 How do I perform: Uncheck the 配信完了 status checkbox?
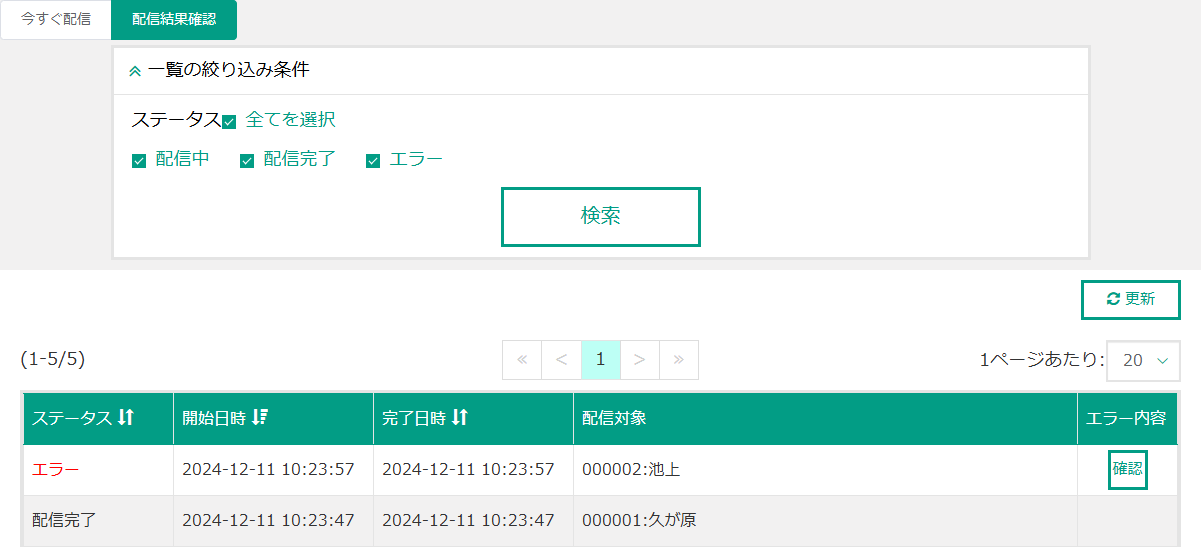(247, 161)
